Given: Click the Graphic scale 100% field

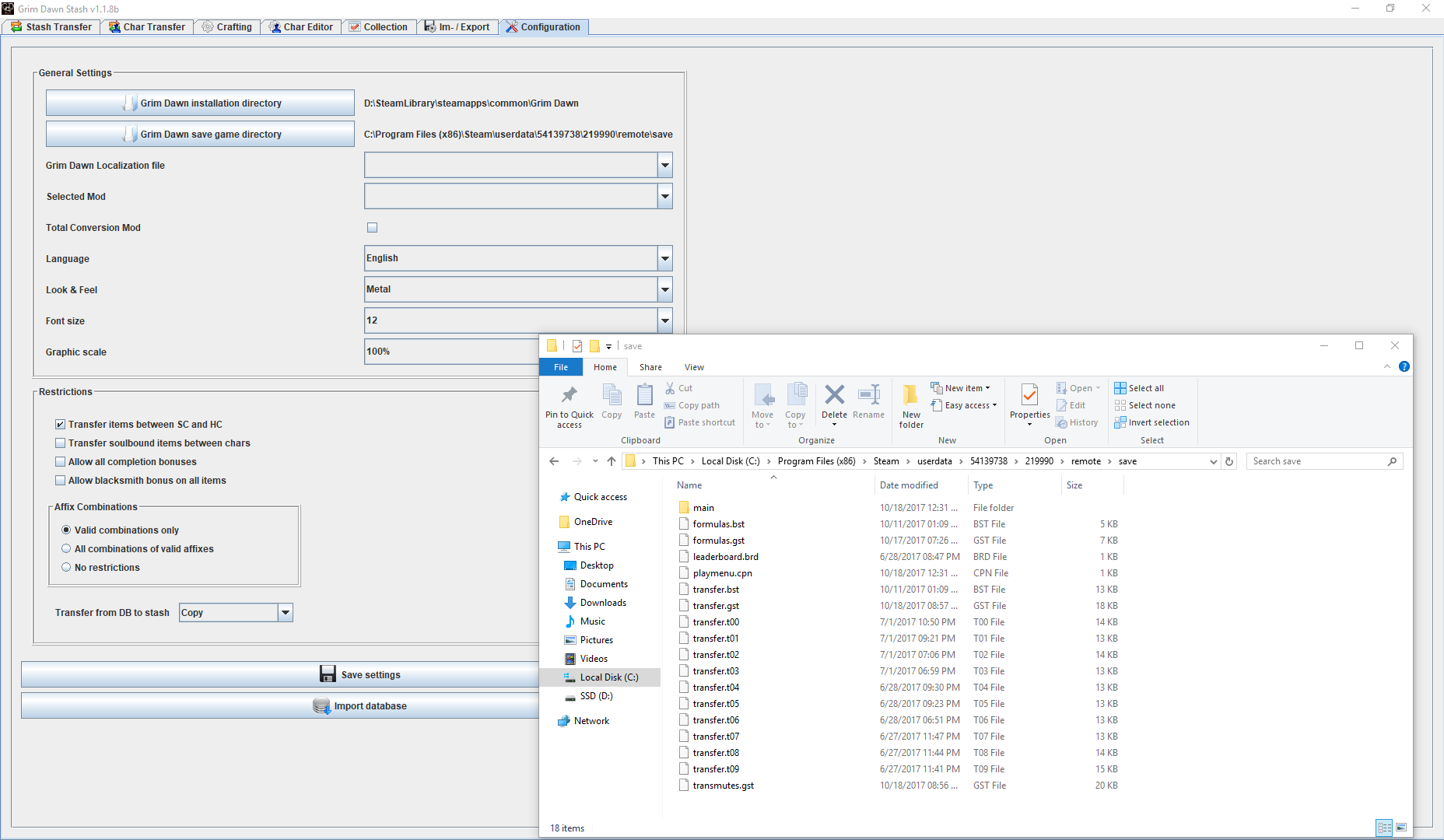Looking at the screenshot, I should (x=451, y=352).
